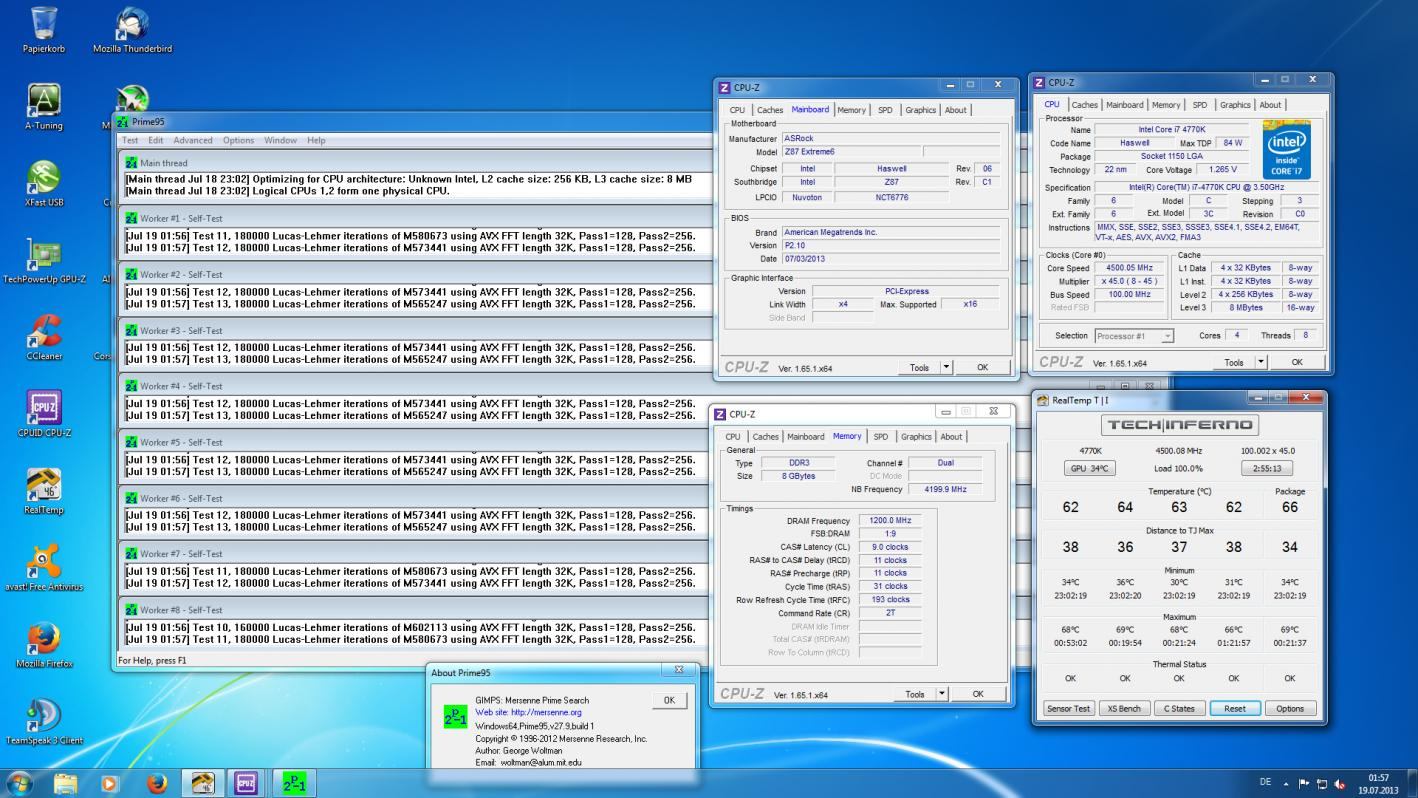Open the Processor #1 selection dropdown
Image resolution: width=1418 pixels, height=798 pixels.
1134,336
